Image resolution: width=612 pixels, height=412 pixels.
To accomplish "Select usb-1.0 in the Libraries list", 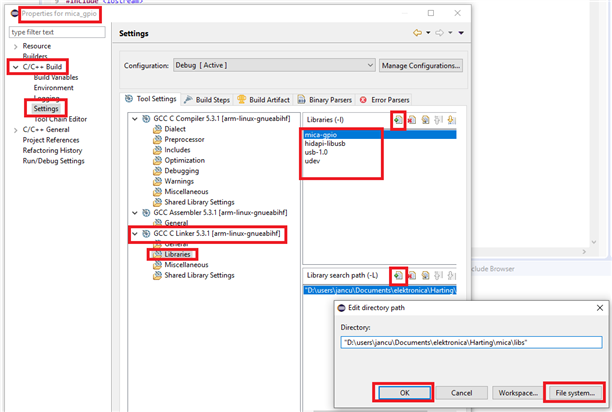I will coord(316,152).
